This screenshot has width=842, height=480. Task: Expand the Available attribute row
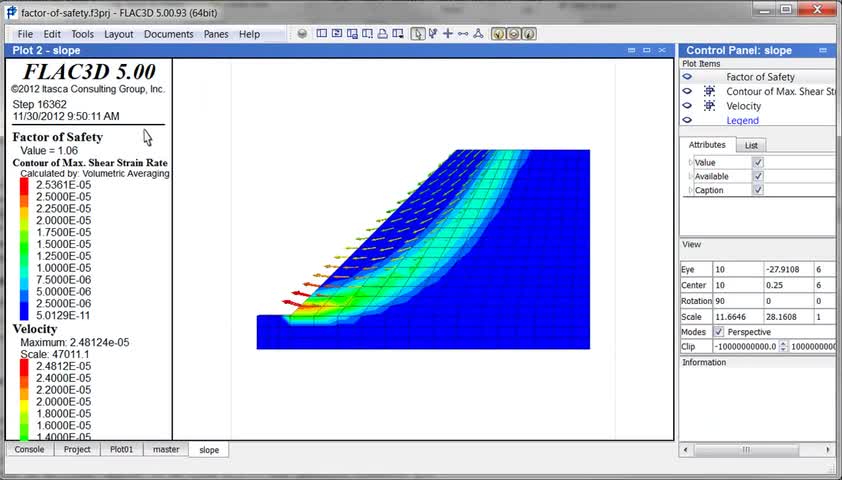point(691,176)
